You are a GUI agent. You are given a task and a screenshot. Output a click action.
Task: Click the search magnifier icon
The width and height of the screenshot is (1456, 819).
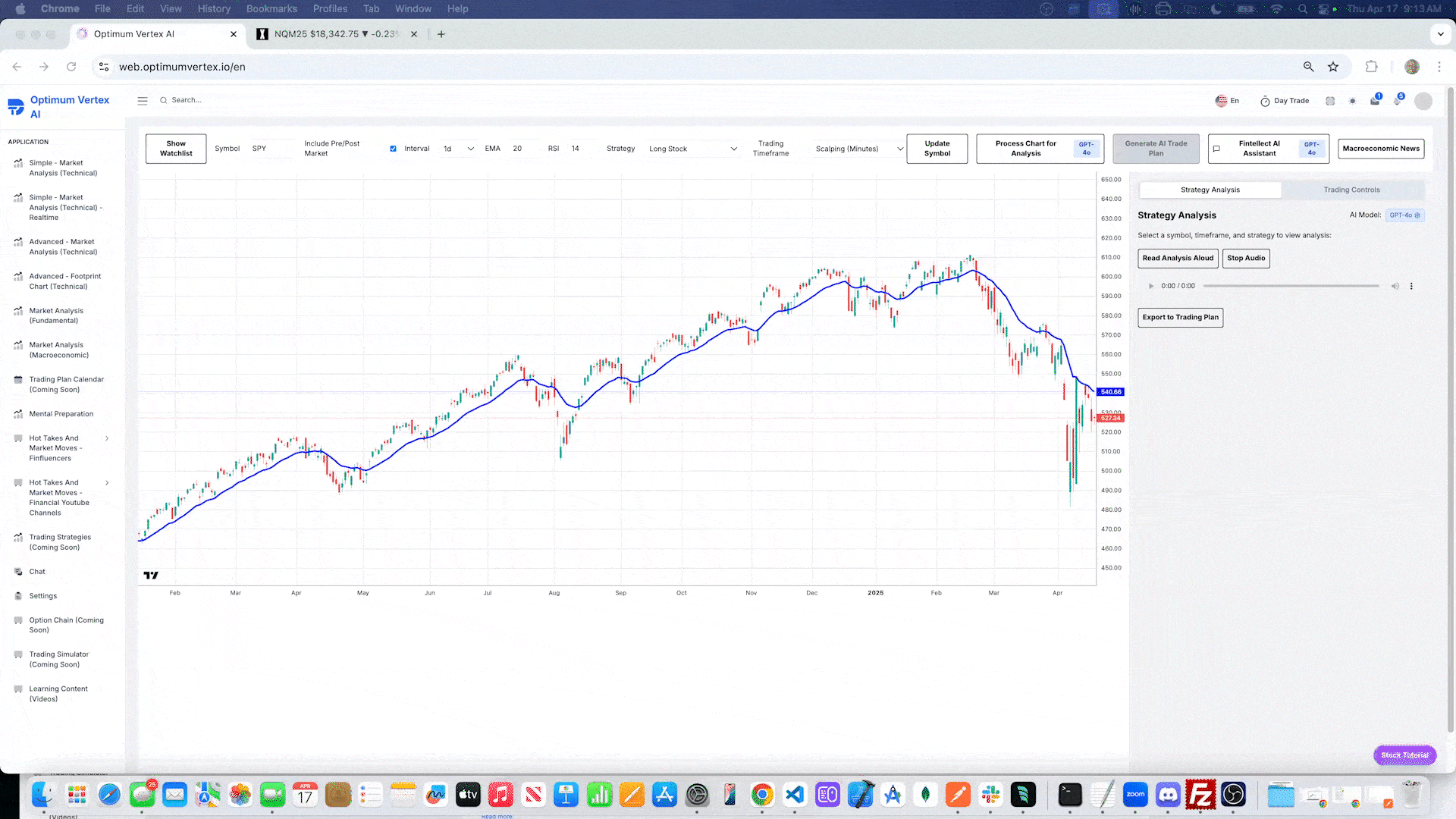coord(163,100)
